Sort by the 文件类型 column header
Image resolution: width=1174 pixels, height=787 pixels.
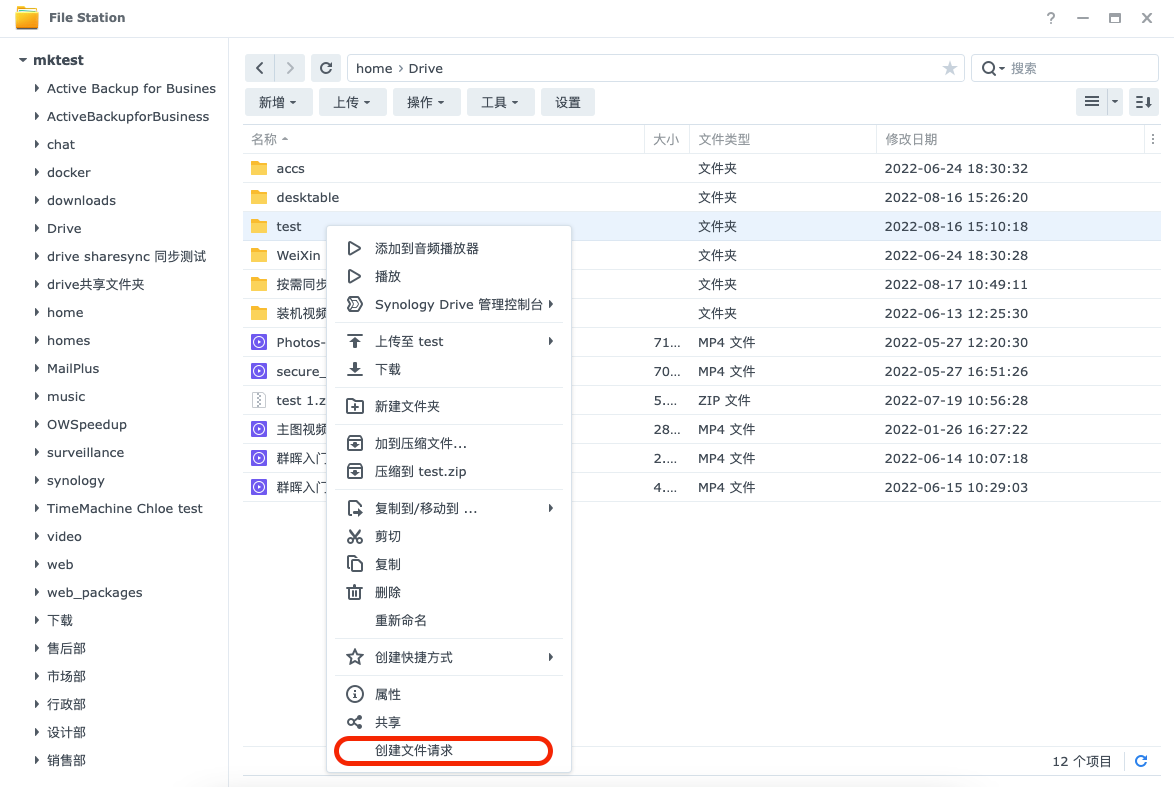pyautogui.click(x=782, y=139)
